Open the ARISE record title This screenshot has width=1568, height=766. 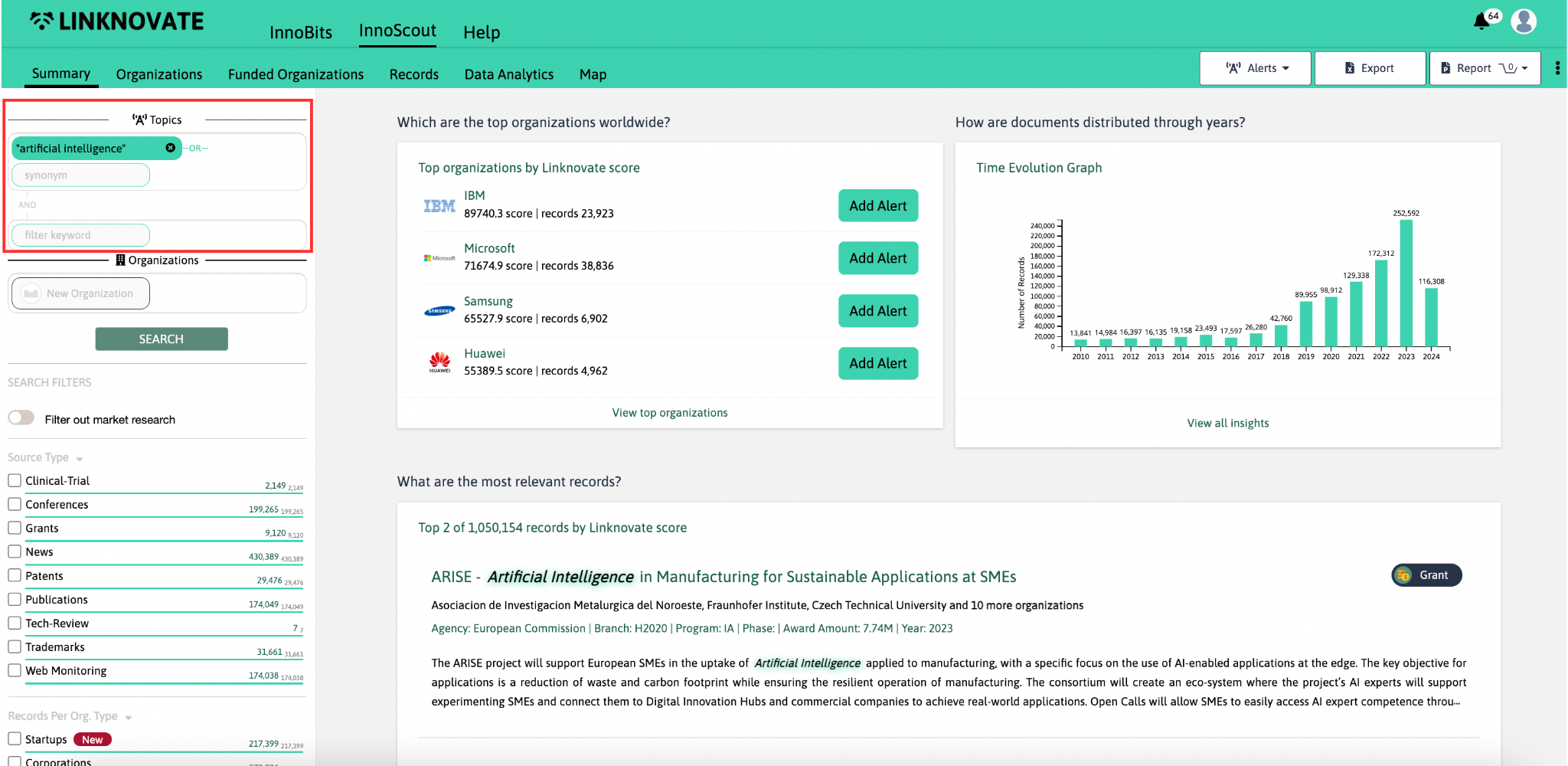(724, 577)
